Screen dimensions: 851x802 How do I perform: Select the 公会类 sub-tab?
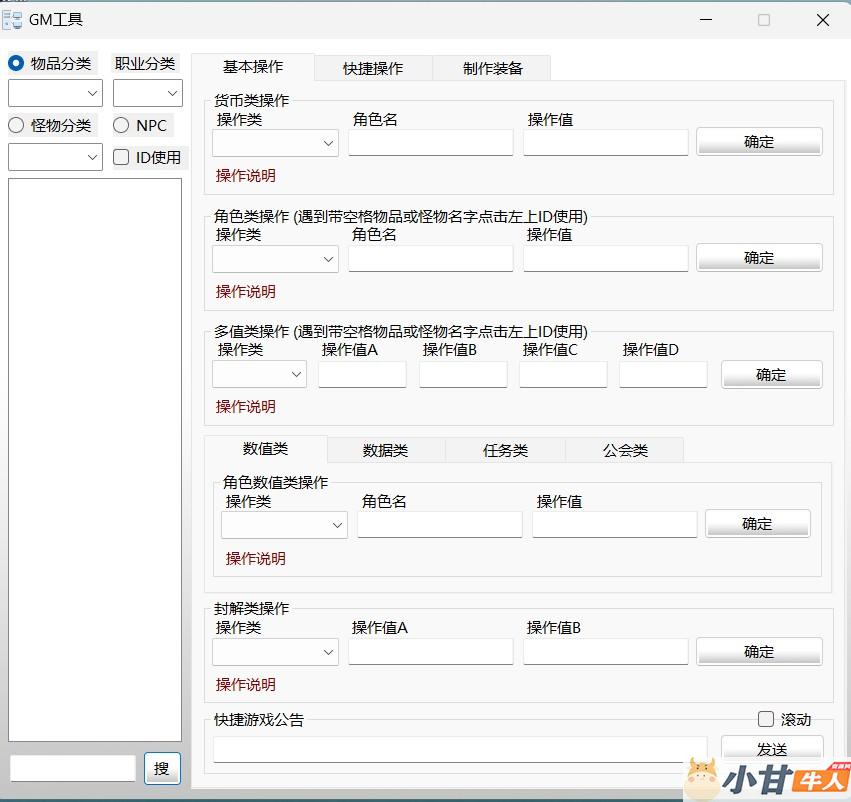tap(625, 451)
